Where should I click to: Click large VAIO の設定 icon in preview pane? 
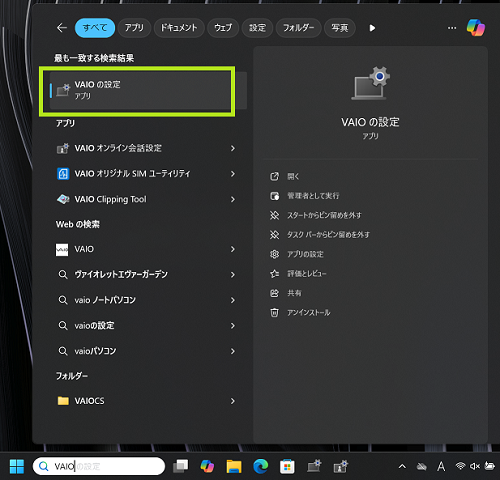click(x=371, y=83)
